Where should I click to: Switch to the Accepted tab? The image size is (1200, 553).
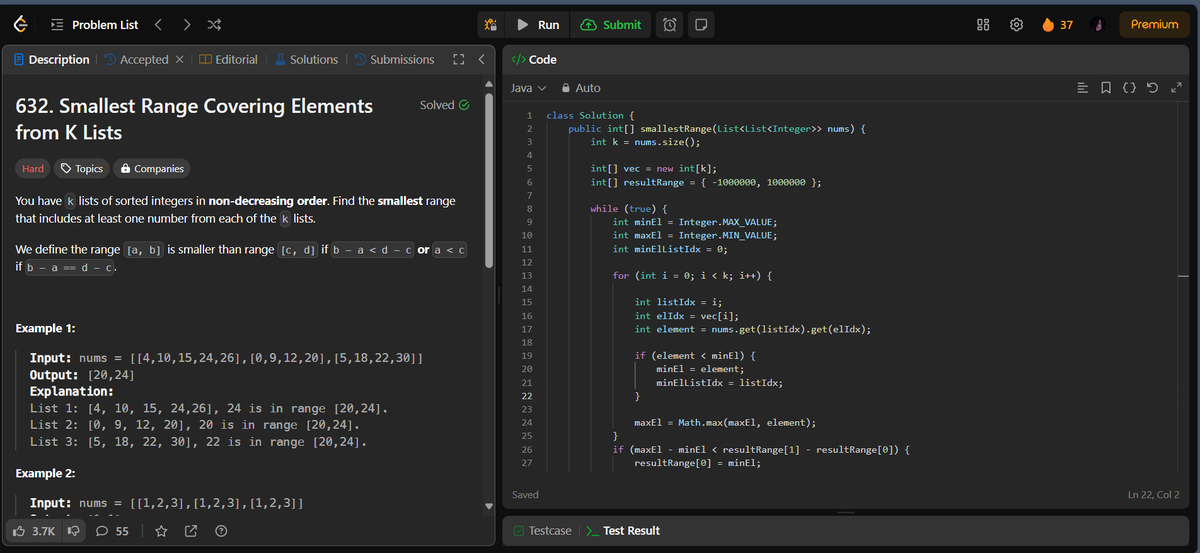[x=136, y=60]
